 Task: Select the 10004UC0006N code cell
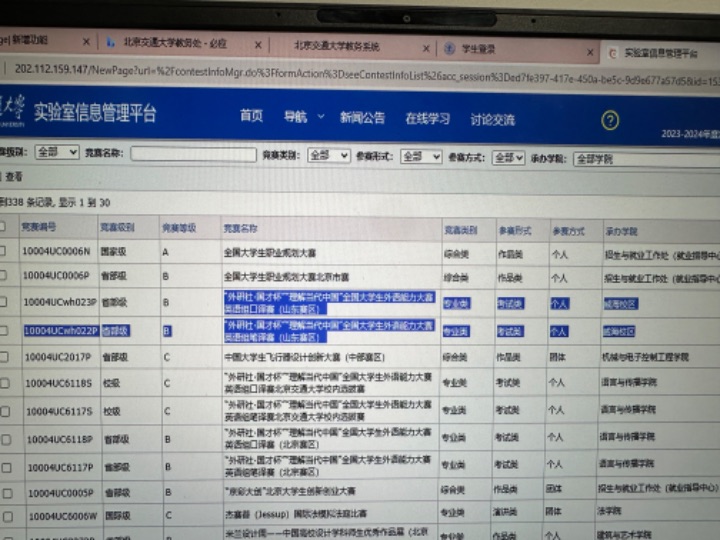tap(56, 251)
